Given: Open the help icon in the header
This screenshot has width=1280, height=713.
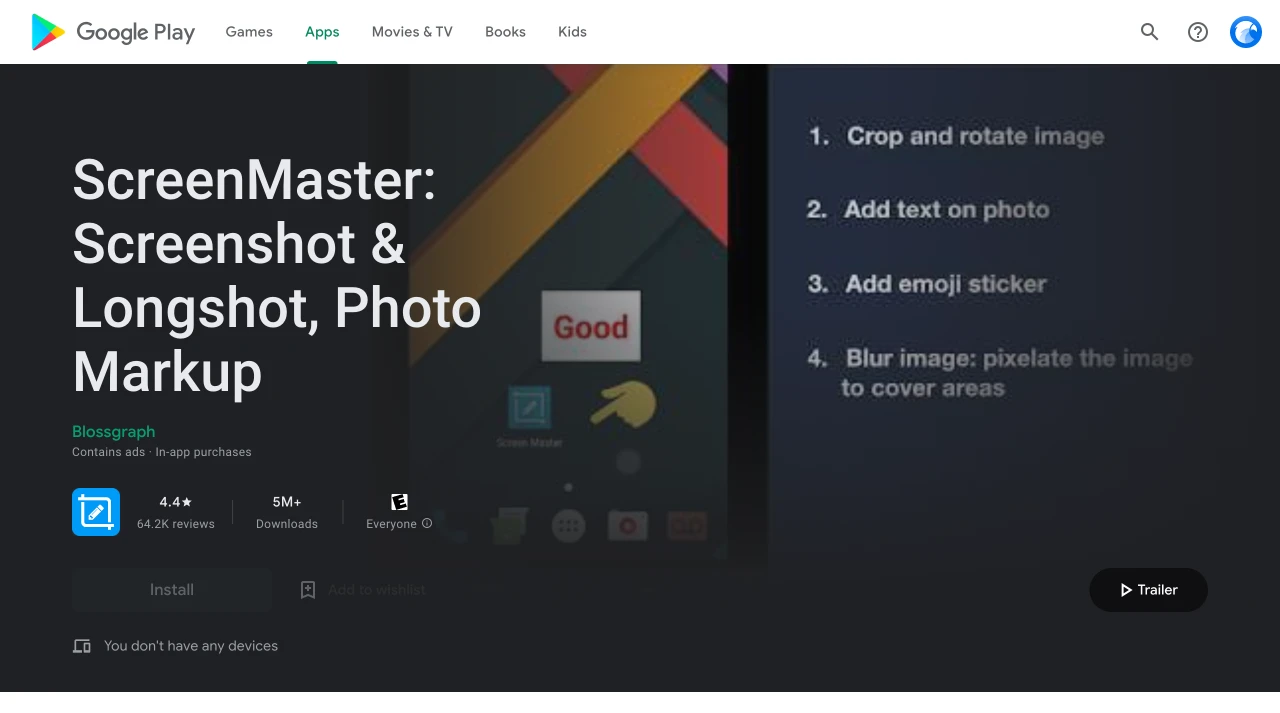Looking at the screenshot, I should pos(1197,32).
